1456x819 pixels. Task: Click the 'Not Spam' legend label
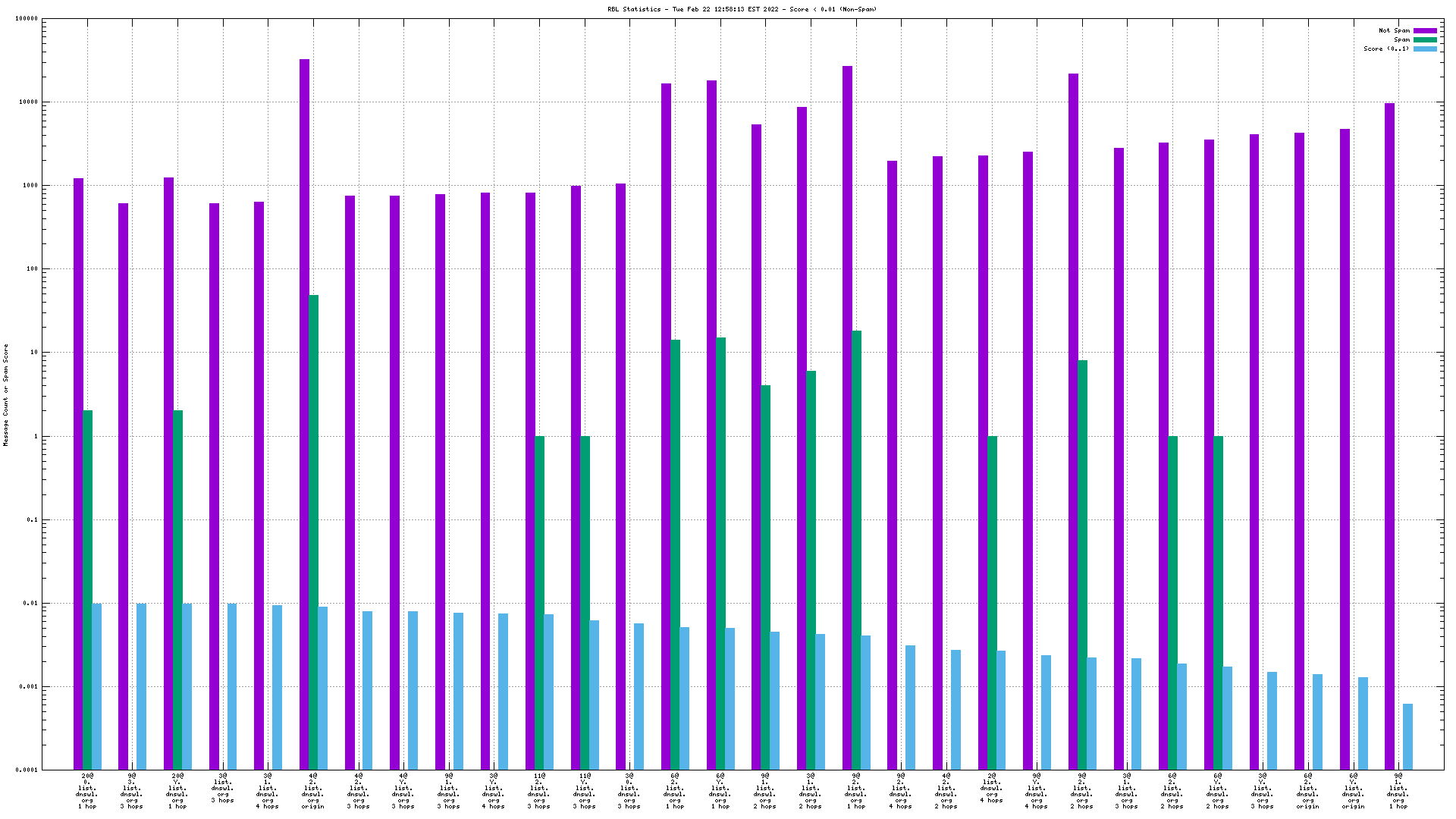coord(1394,31)
